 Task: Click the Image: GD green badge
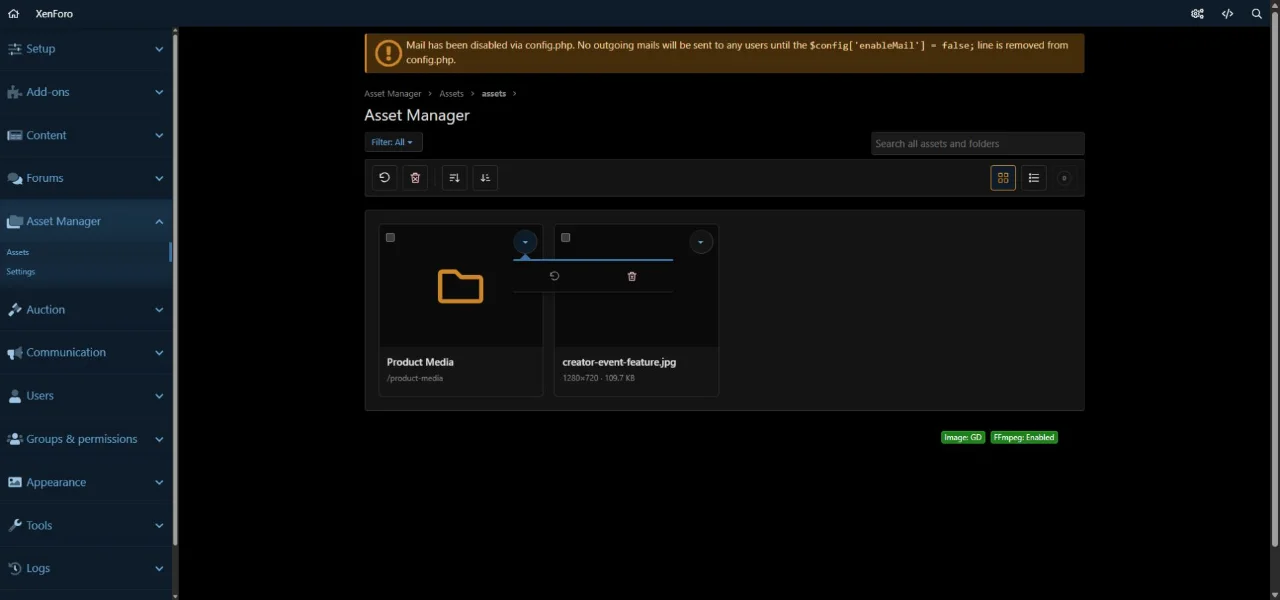(x=963, y=437)
